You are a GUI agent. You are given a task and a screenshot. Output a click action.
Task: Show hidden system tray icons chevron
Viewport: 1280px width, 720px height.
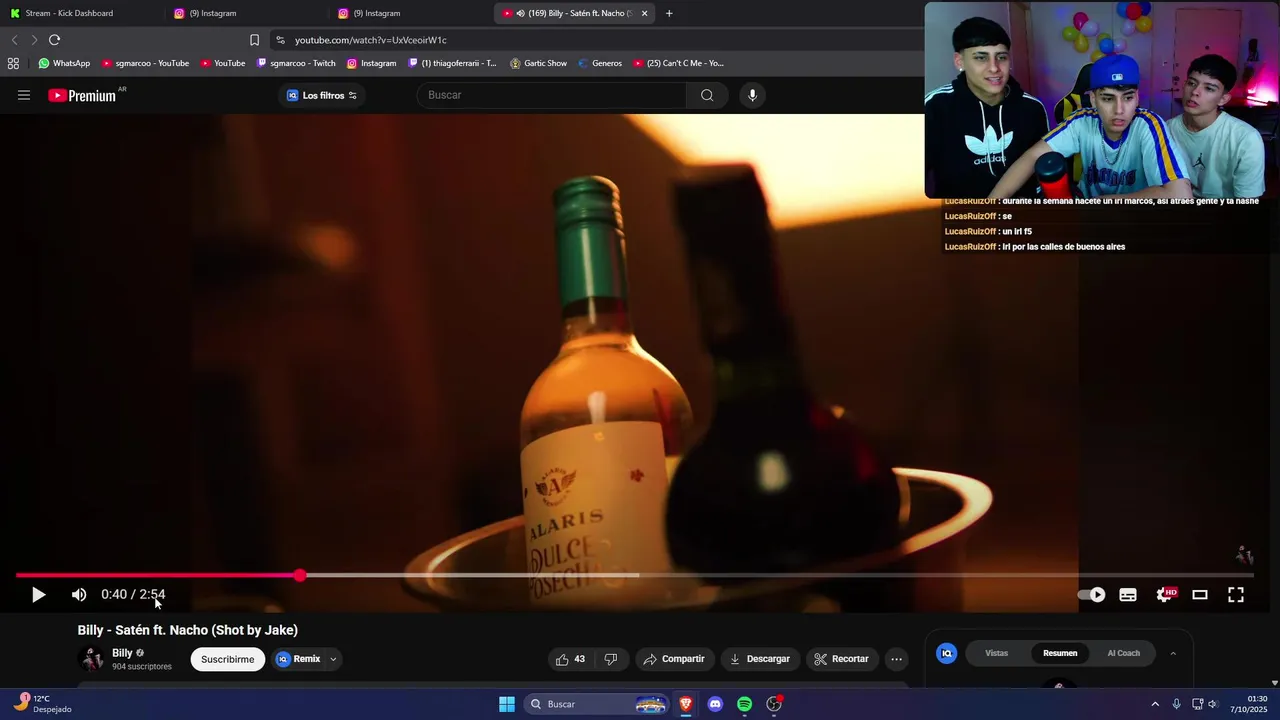(x=1155, y=704)
